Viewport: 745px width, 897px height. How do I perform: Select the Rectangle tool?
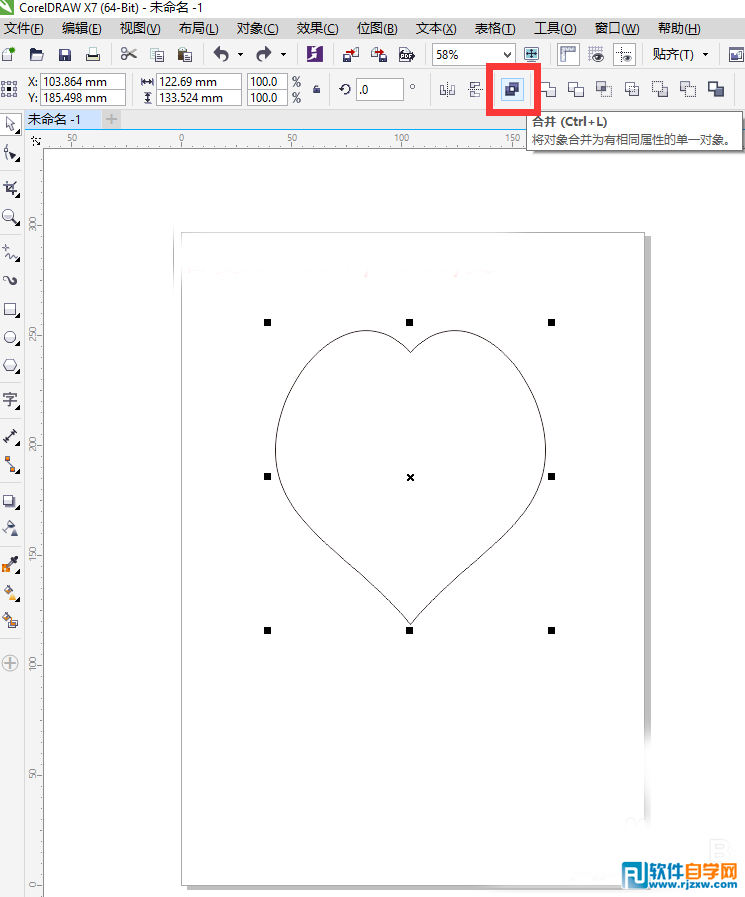pos(11,309)
